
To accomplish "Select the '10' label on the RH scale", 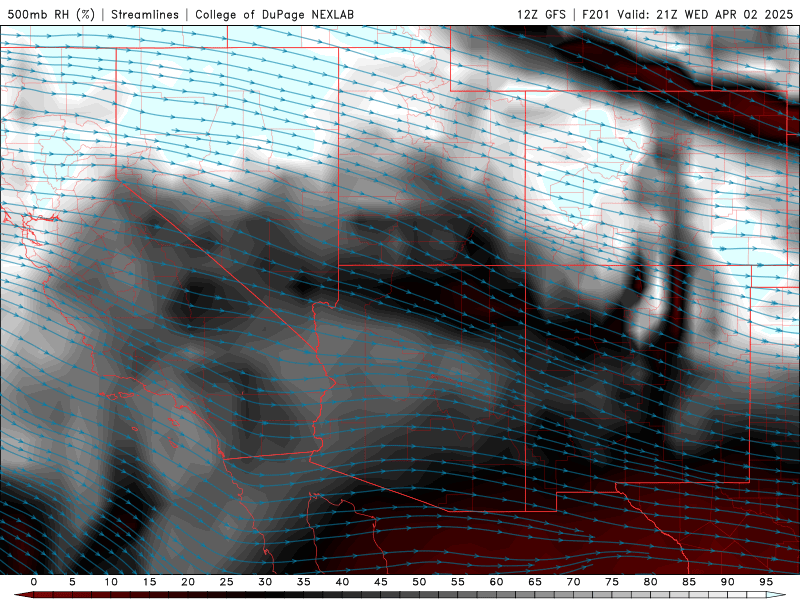I will click(x=111, y=582).
